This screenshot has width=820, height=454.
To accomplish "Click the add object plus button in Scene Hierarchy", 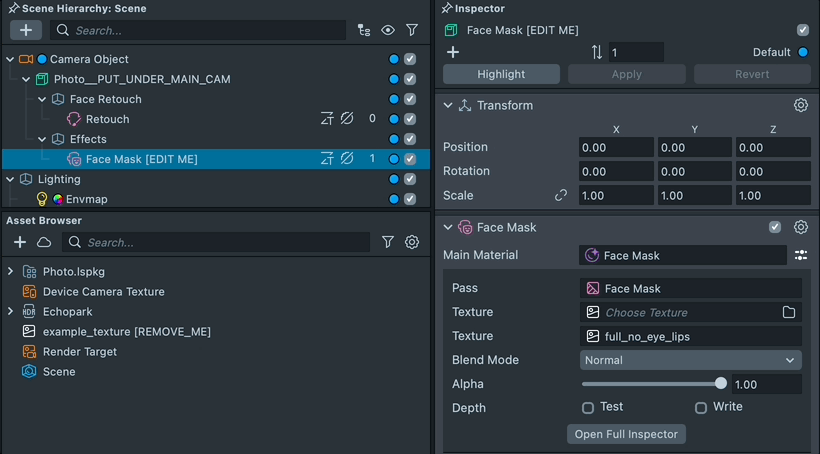I will (25, 30).
